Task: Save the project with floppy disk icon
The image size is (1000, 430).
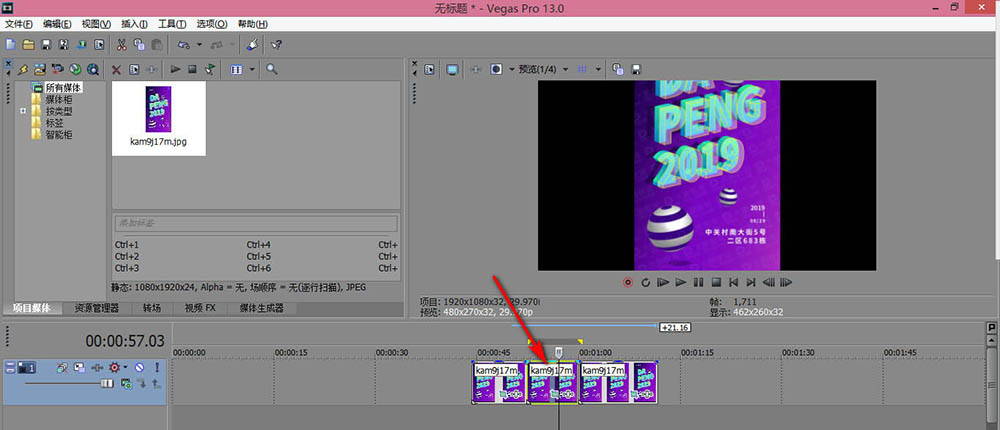Action: (46, 45)
